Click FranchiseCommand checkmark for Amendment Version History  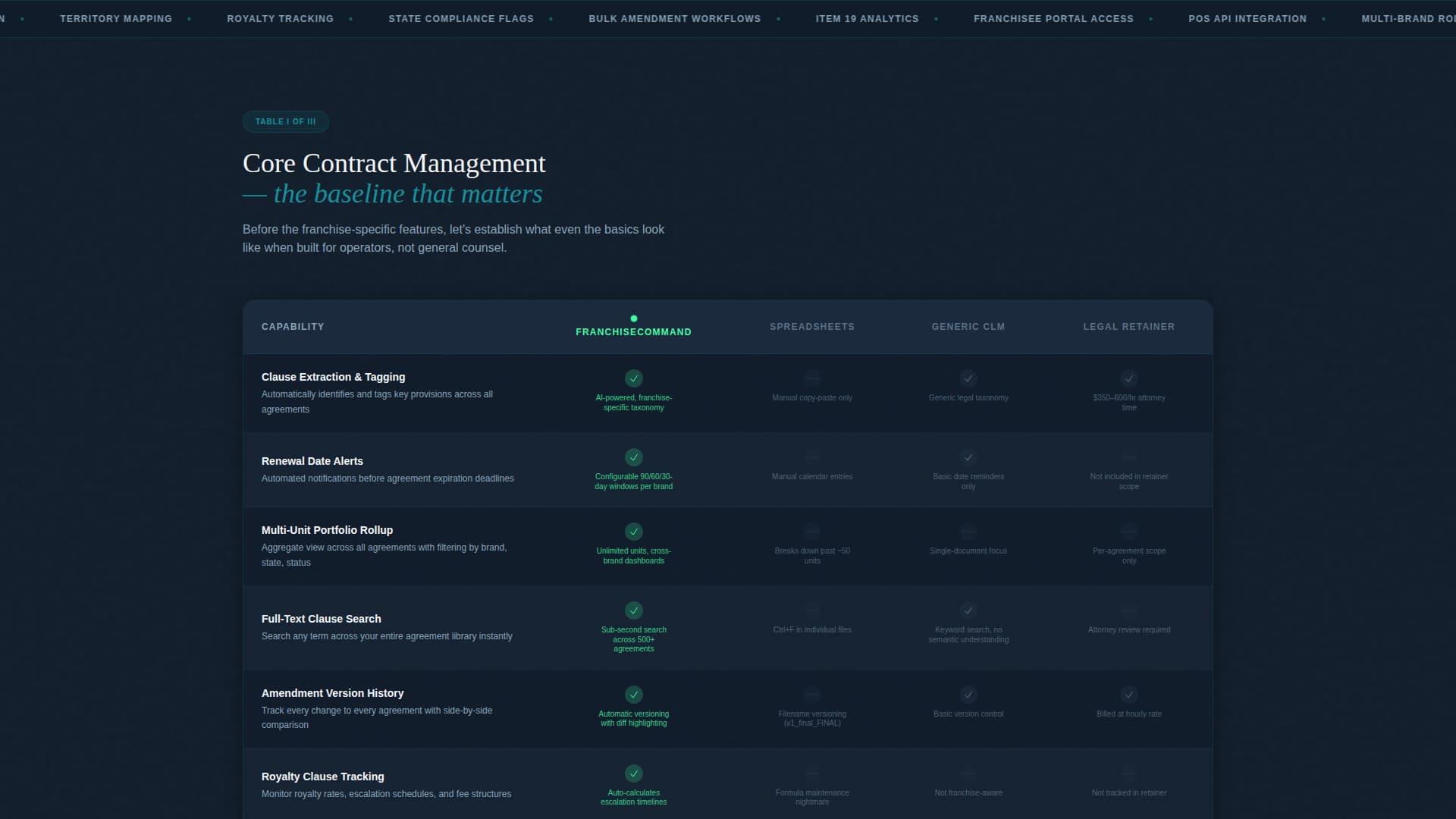(x=633, y=694)
